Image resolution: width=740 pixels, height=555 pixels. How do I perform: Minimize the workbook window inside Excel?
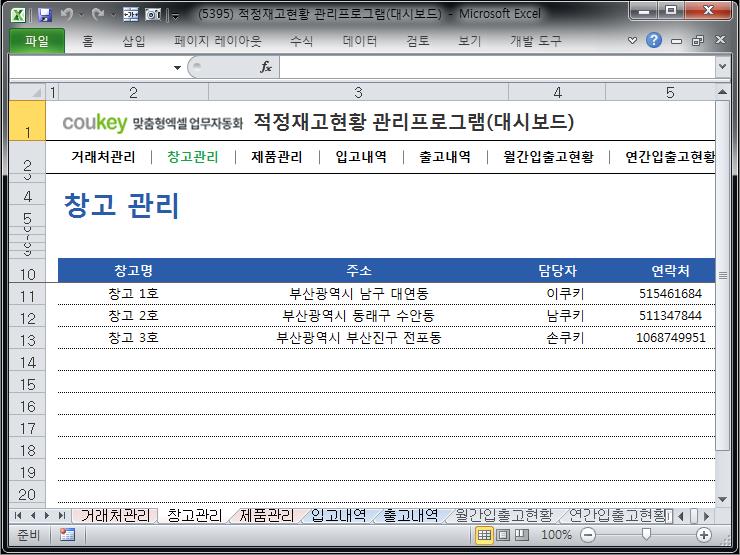676,41
